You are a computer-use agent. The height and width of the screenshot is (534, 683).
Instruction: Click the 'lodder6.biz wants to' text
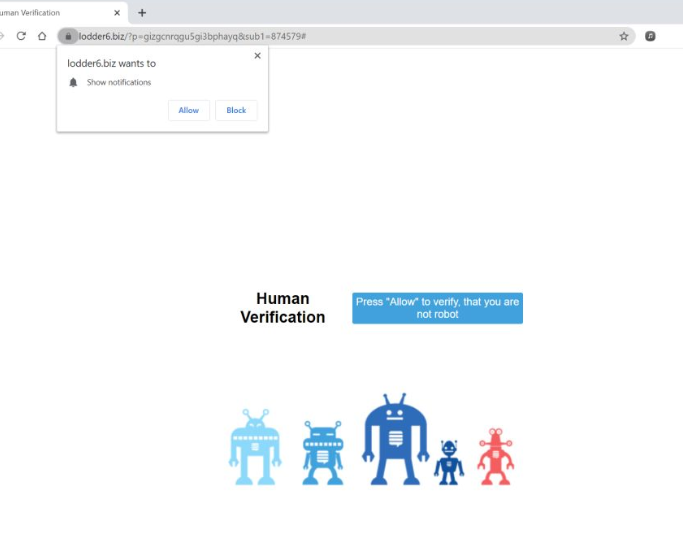point(112,64)
